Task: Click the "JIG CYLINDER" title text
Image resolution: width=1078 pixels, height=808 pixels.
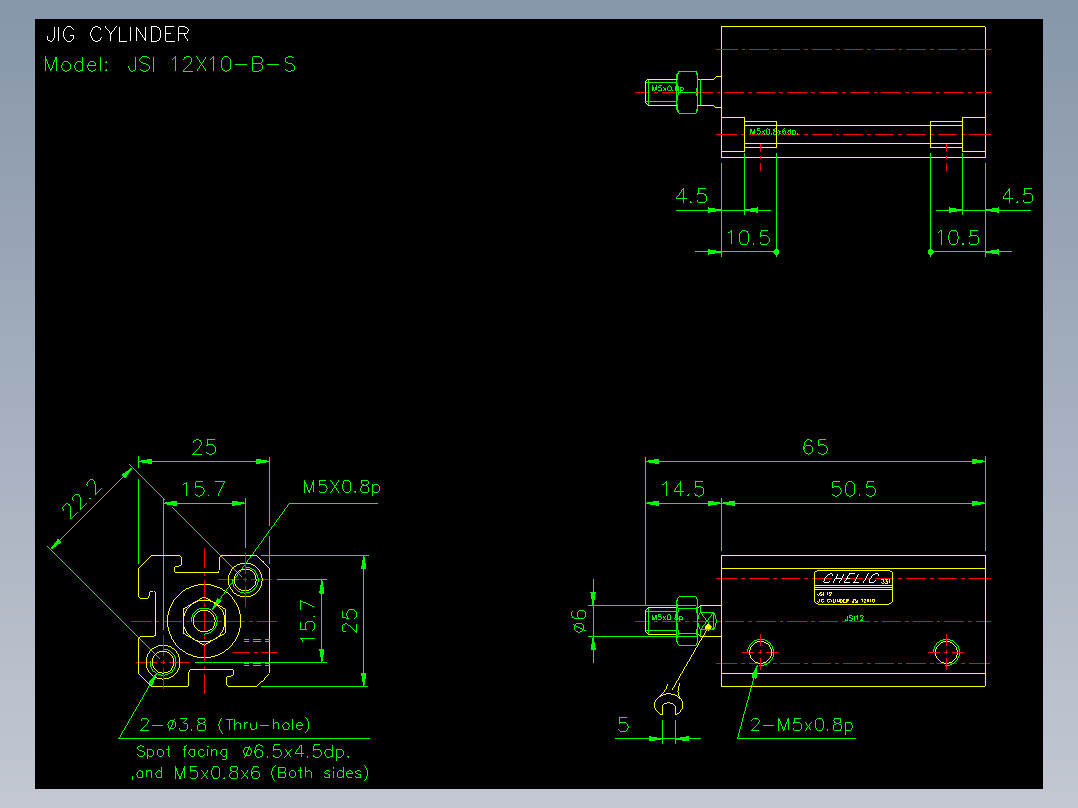Action: click(x=118, y=34)
